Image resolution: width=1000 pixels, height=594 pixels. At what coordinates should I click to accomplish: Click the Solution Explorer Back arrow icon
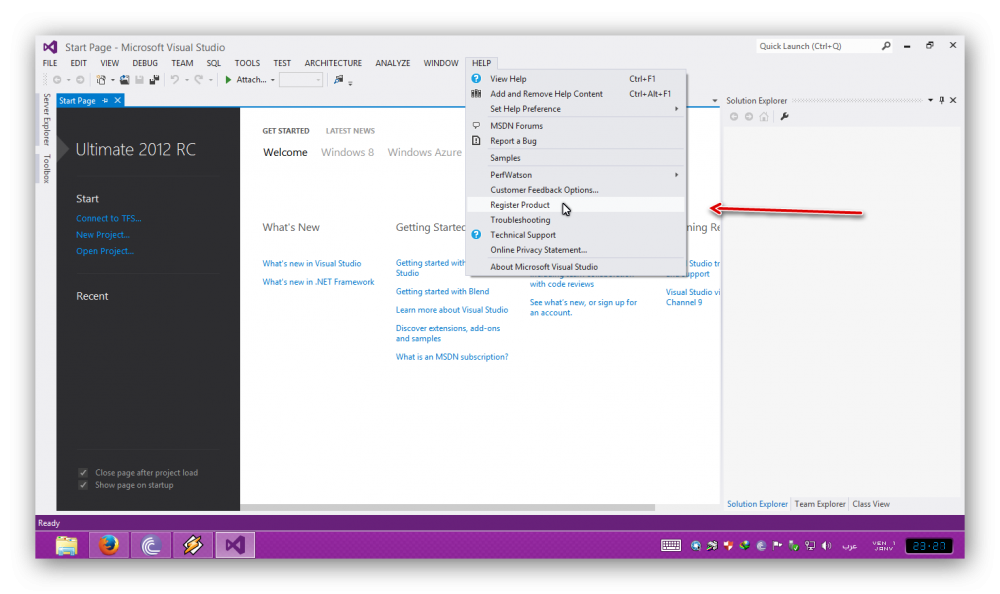tap(734, 117)
